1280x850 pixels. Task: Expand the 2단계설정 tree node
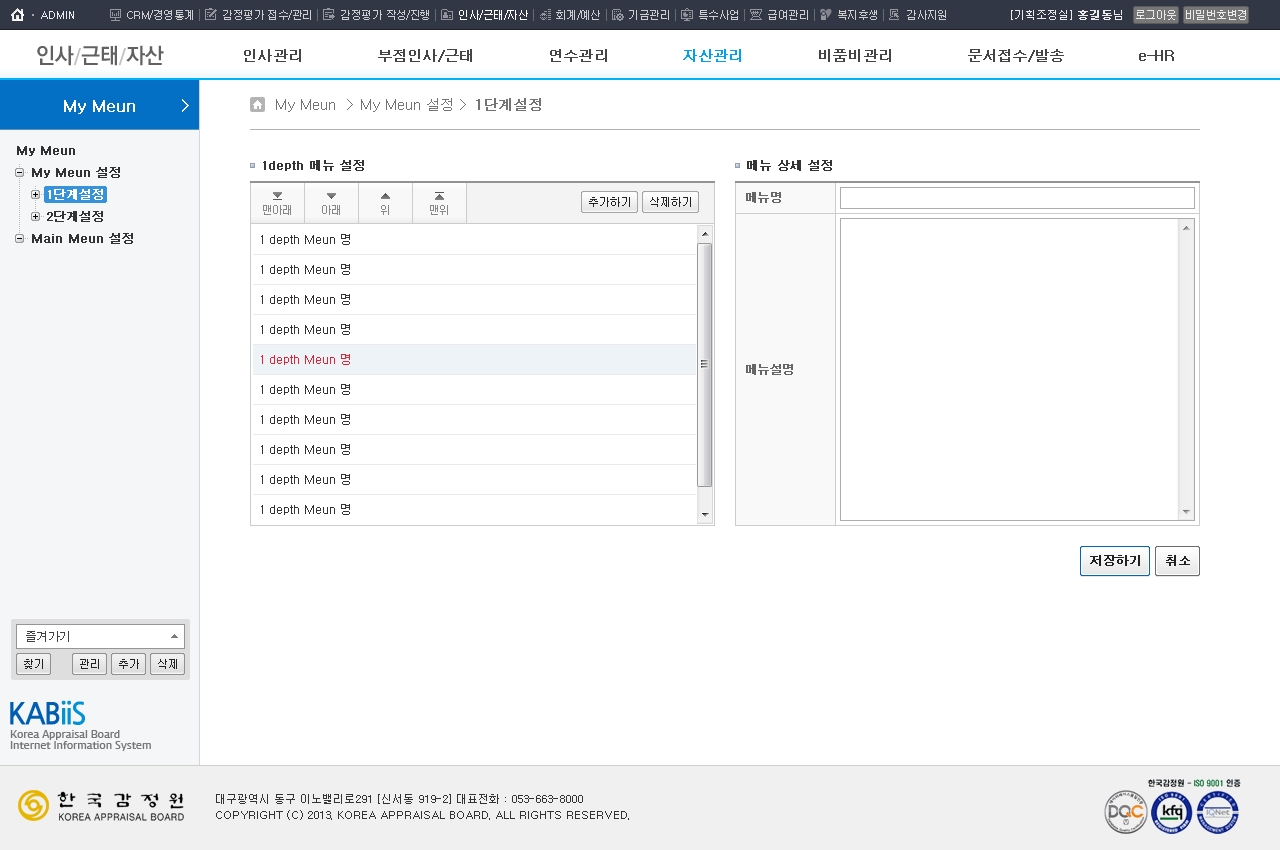point(36,216)
